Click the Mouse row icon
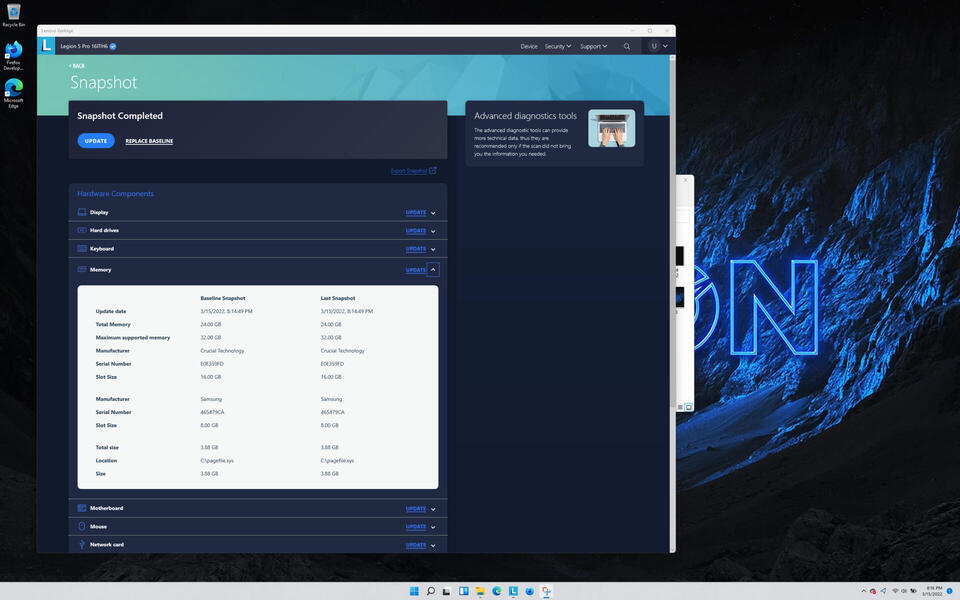Screen dimensions: 960x600 [x=82, y=527]
